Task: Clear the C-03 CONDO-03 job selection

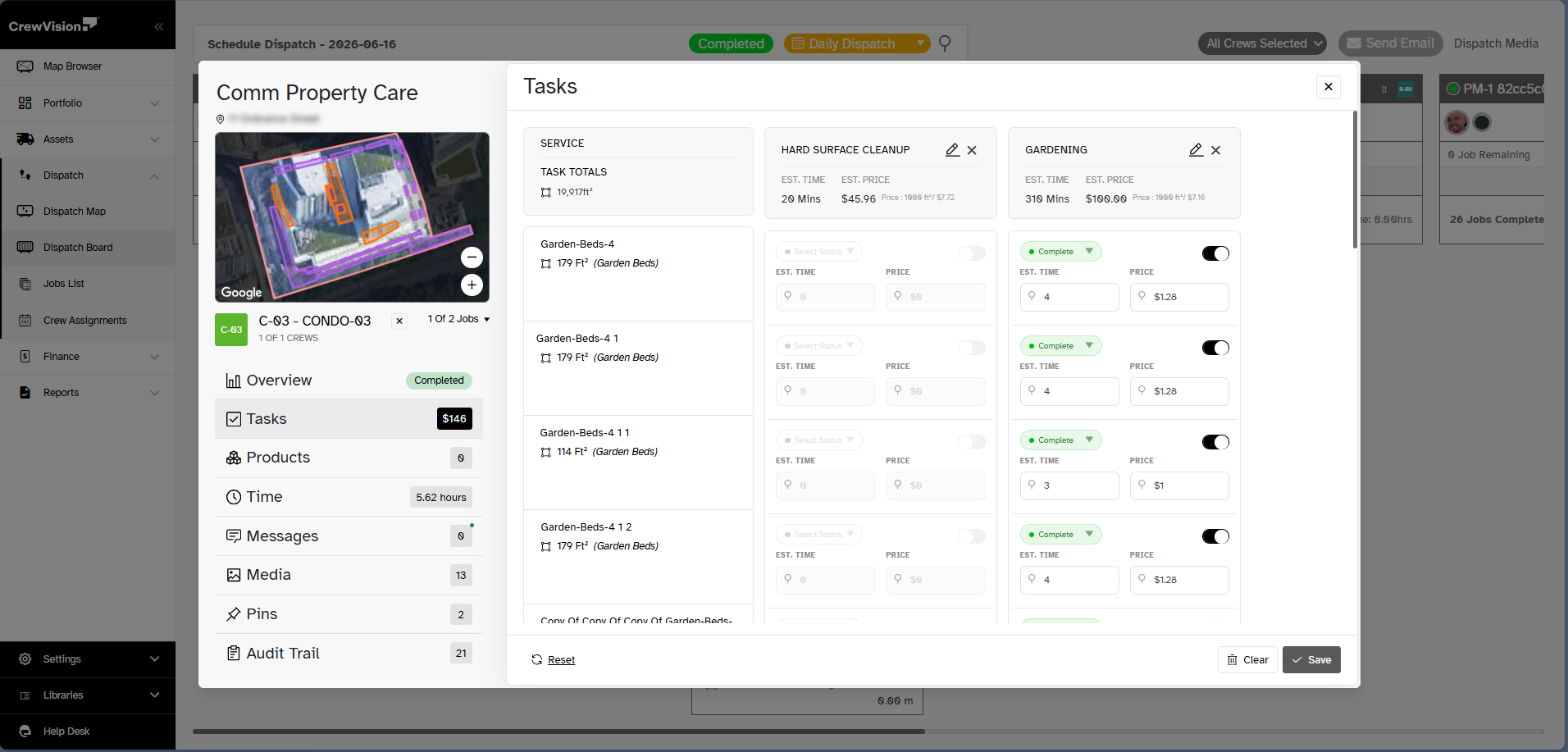Action: click(399, 321)
